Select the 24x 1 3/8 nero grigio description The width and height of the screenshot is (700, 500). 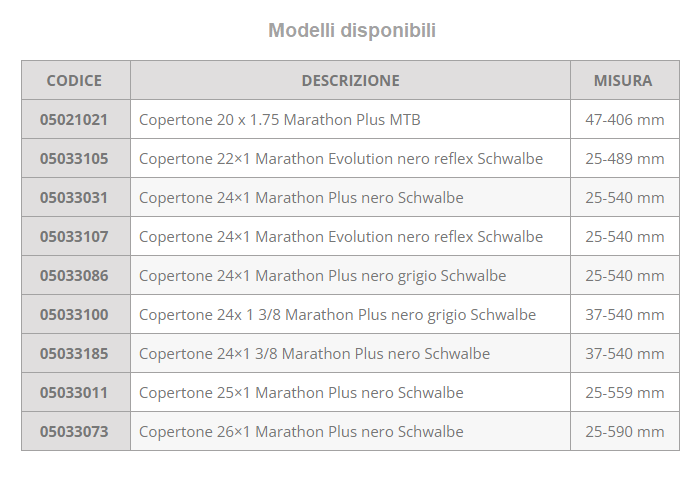tap(337, 315)
